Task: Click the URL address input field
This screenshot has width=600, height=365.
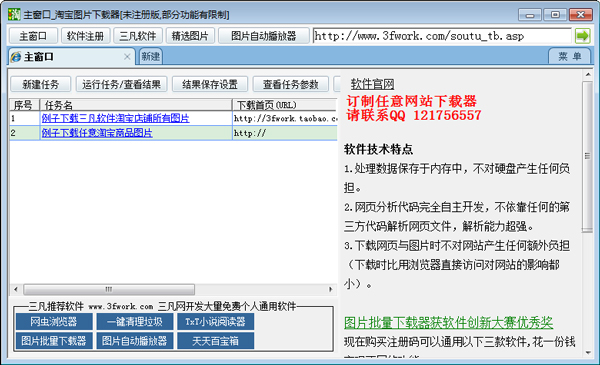Action: [x=442, y=36]
